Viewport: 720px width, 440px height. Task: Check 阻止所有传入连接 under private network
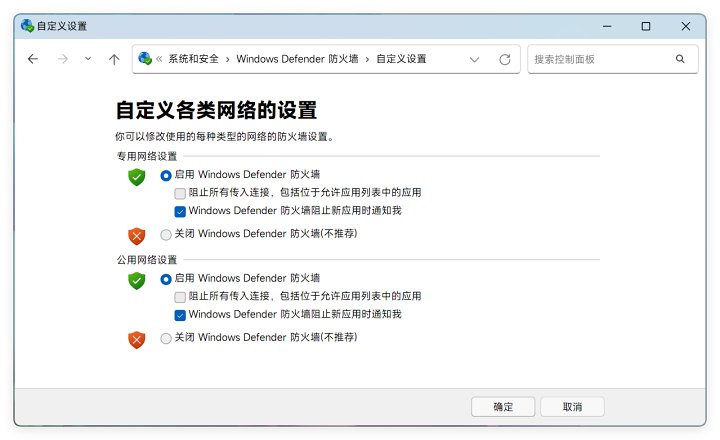click(180, 193)
